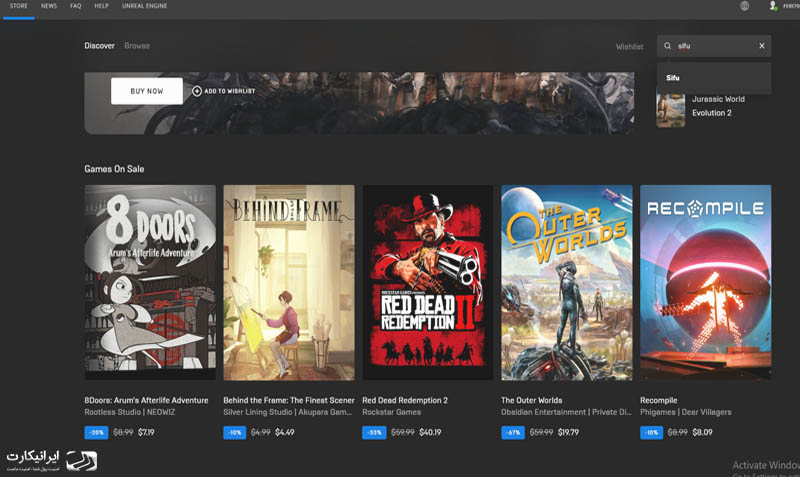Switch to the Browse tab
This screenshot has height=477, width=800.
pyautogui.click(x=137, y=46)
